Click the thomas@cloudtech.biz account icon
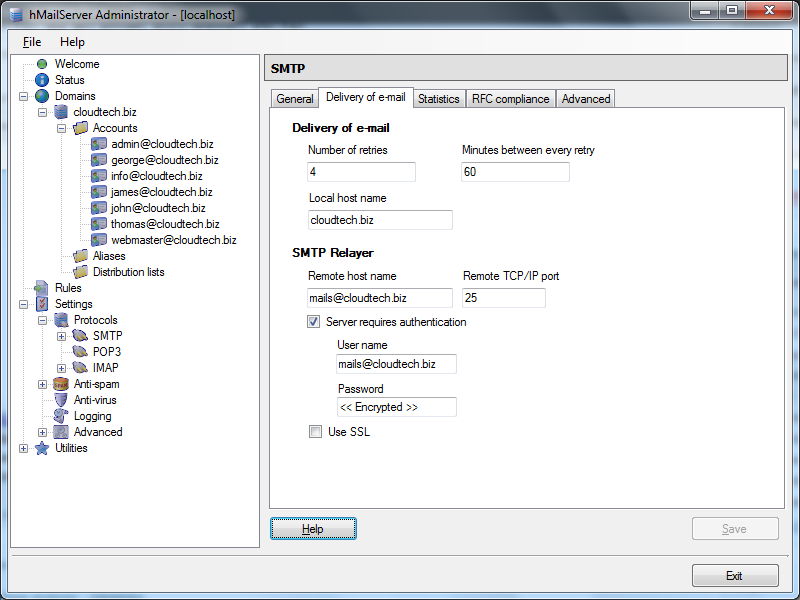This screenshot has width=800, height=600. click(99, 224)
